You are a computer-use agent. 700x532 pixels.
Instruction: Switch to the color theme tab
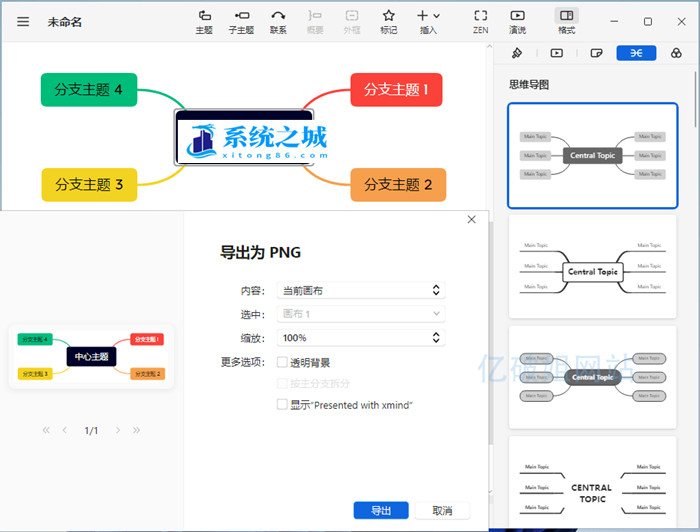coord(676,53)
